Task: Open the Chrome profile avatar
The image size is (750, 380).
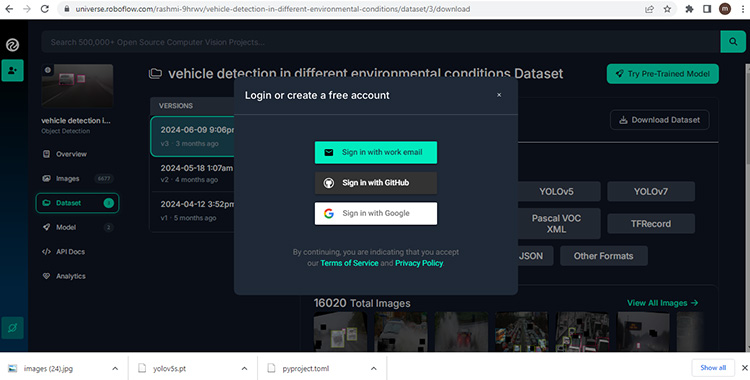Action: (725, 9)
